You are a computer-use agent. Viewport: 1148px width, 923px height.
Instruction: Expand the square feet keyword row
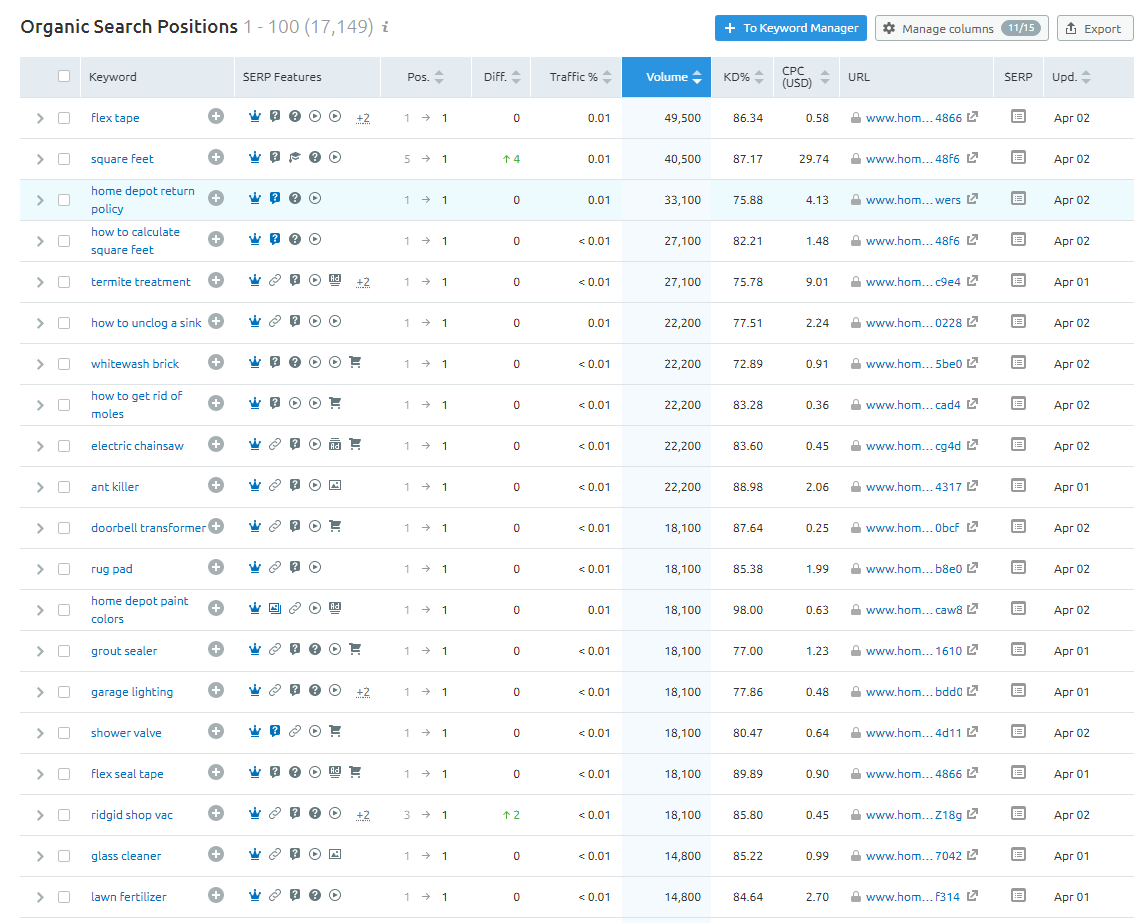39,158
